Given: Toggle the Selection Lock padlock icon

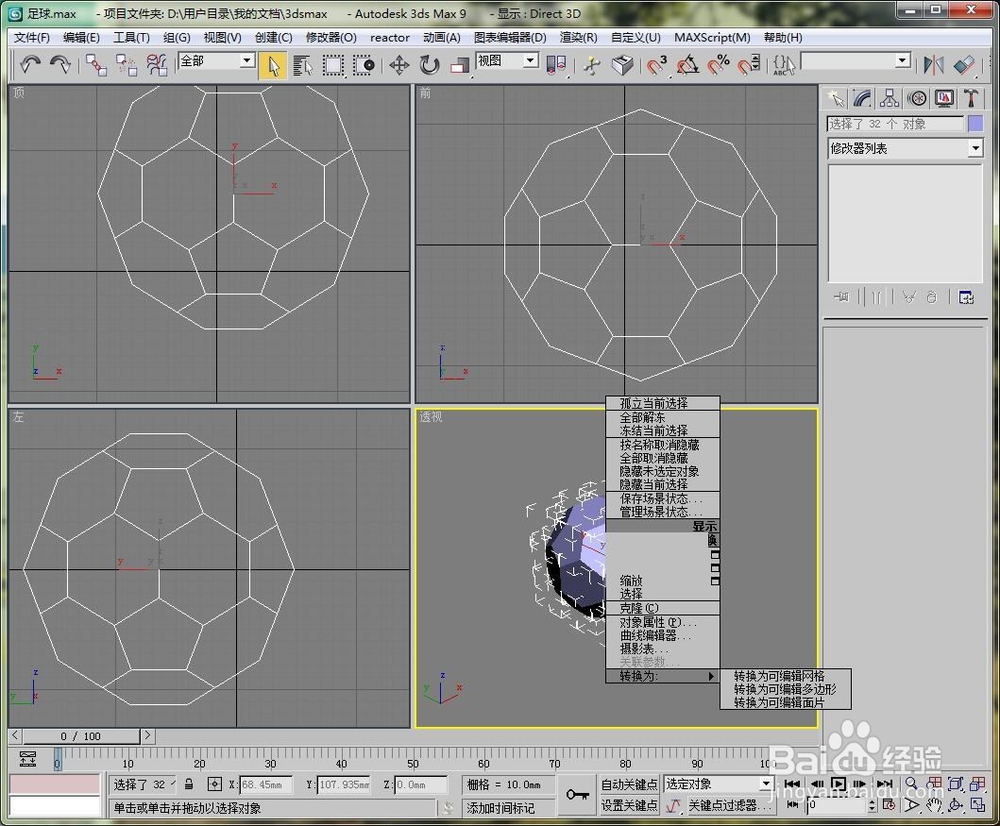Looking at the screenshot, I should pos(189,784).
